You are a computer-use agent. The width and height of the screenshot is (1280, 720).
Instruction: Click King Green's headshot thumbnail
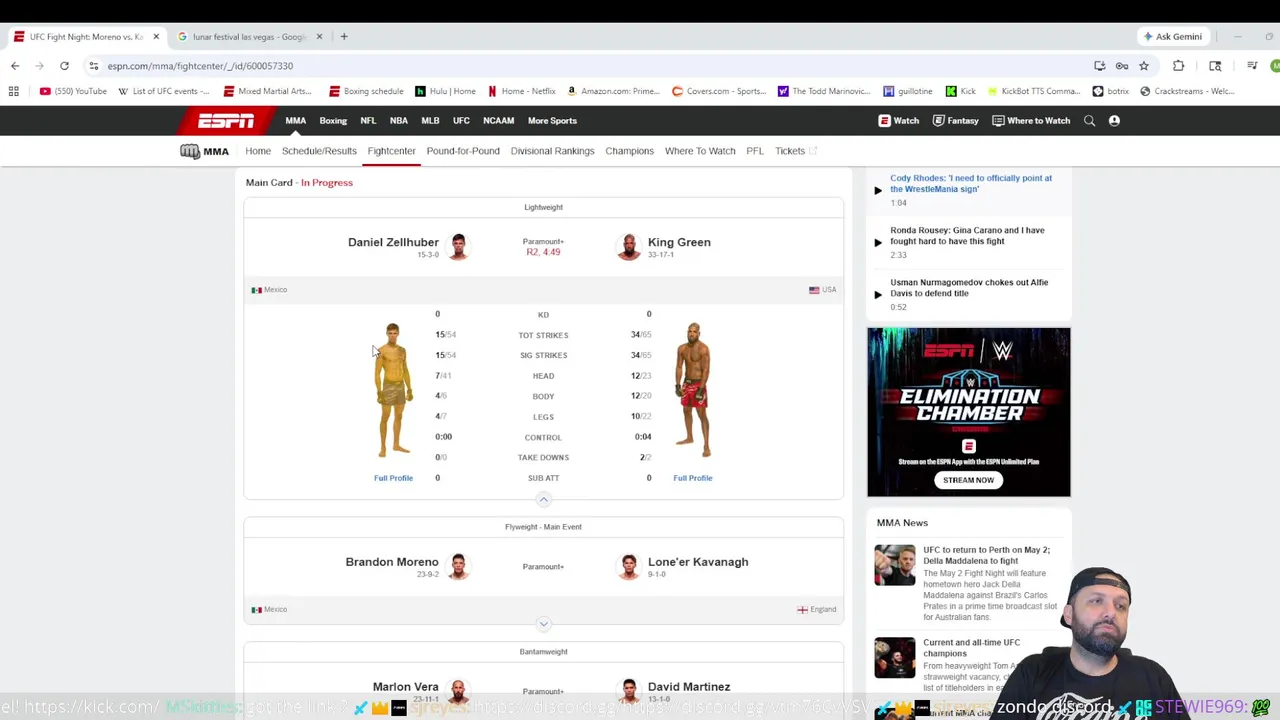coord(628,246)
